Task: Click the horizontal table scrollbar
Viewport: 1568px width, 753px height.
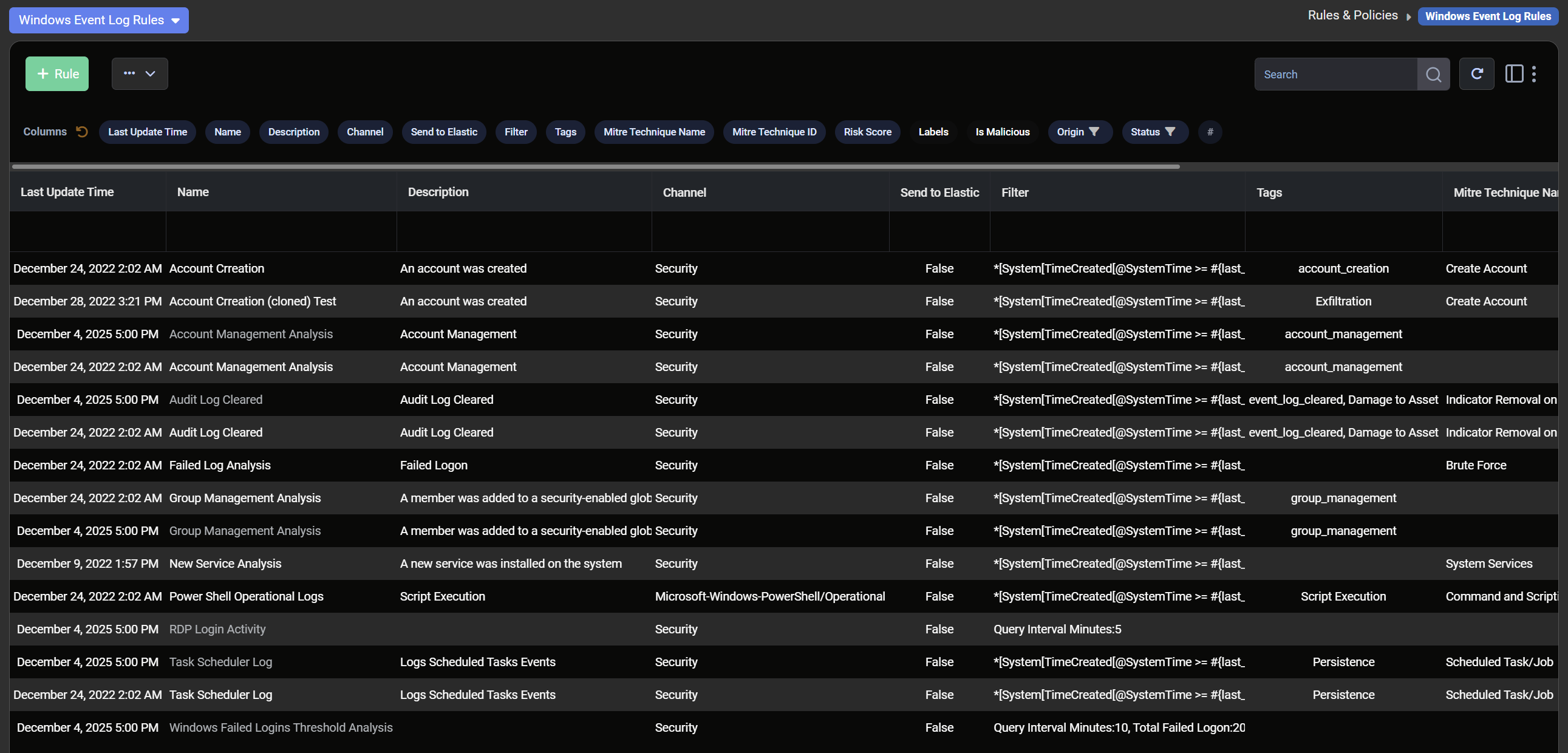Action: tap(595, 166)
